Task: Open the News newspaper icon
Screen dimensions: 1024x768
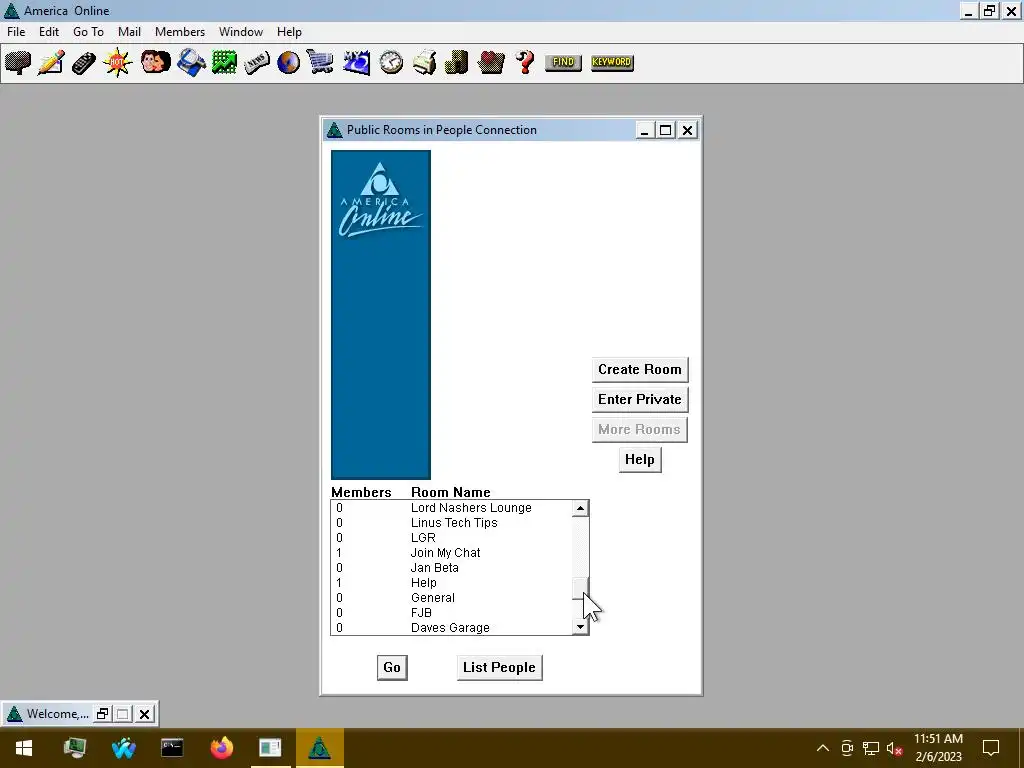Action: [x=257, y=63]
